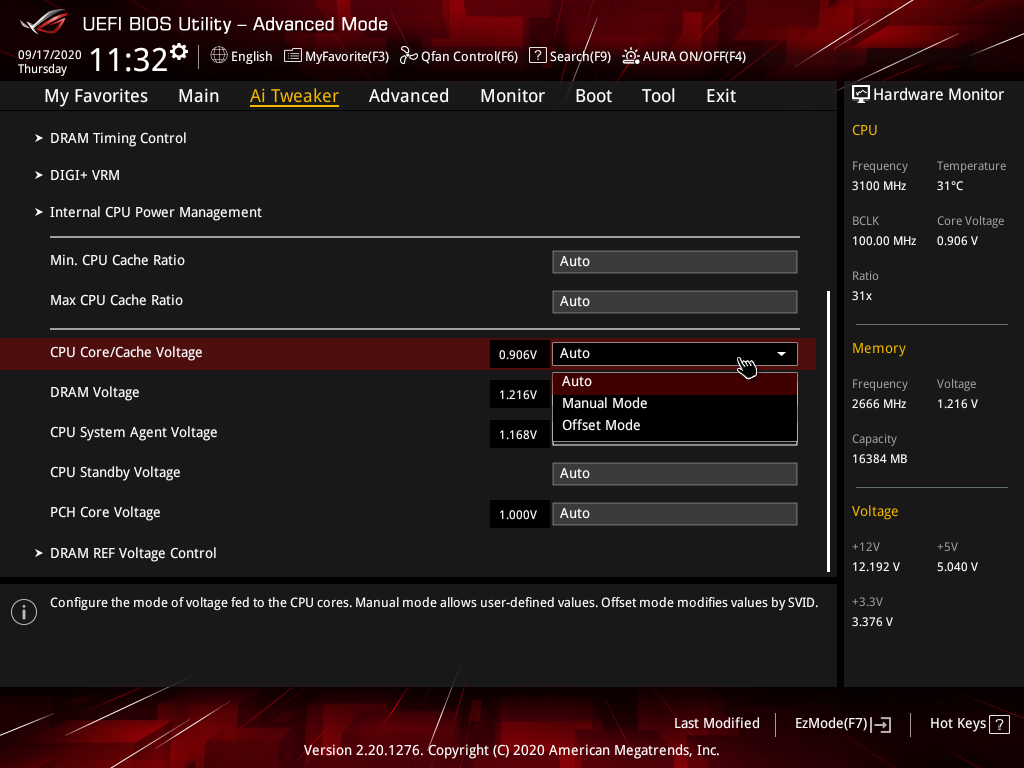Click the 31°C temperature reading
The height and width of the screenshot is (768, 1024).
pos(950,186)
